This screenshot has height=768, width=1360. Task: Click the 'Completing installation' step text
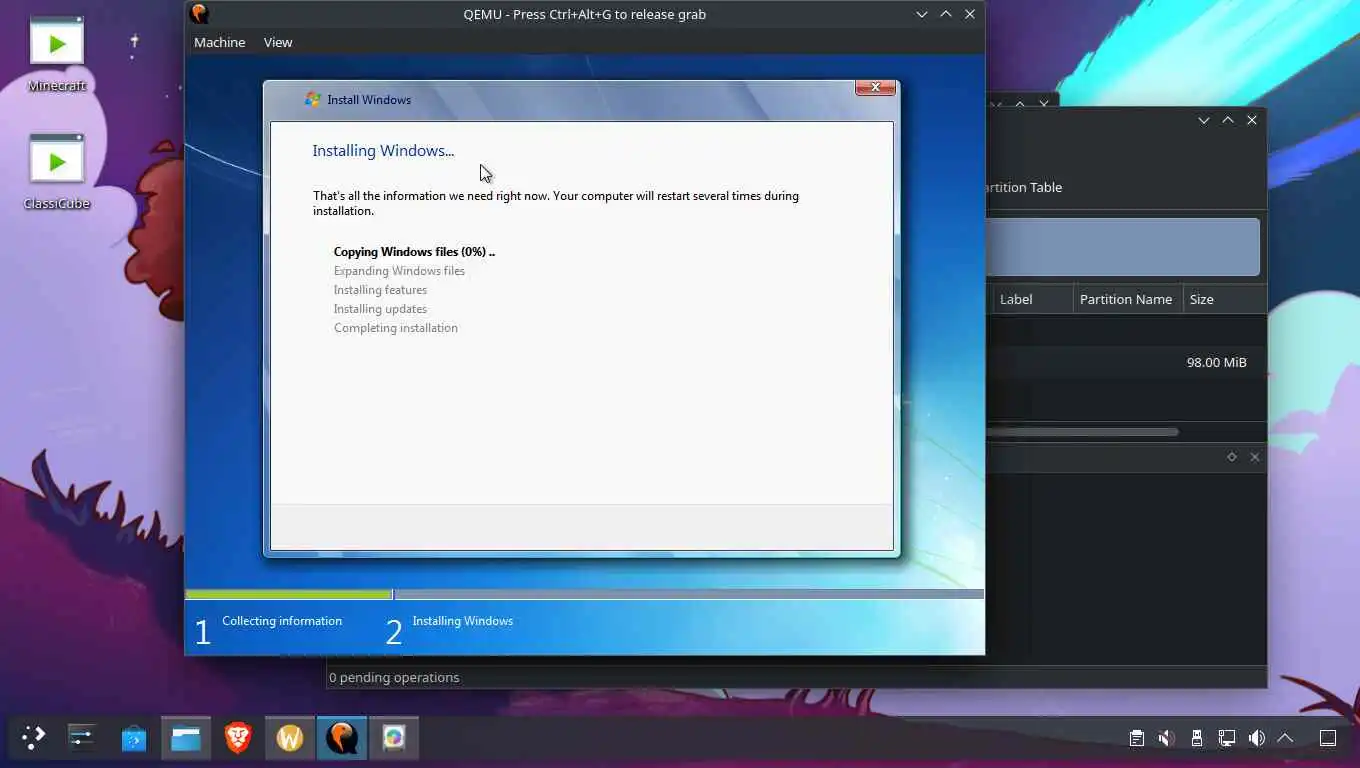point(396,328)
